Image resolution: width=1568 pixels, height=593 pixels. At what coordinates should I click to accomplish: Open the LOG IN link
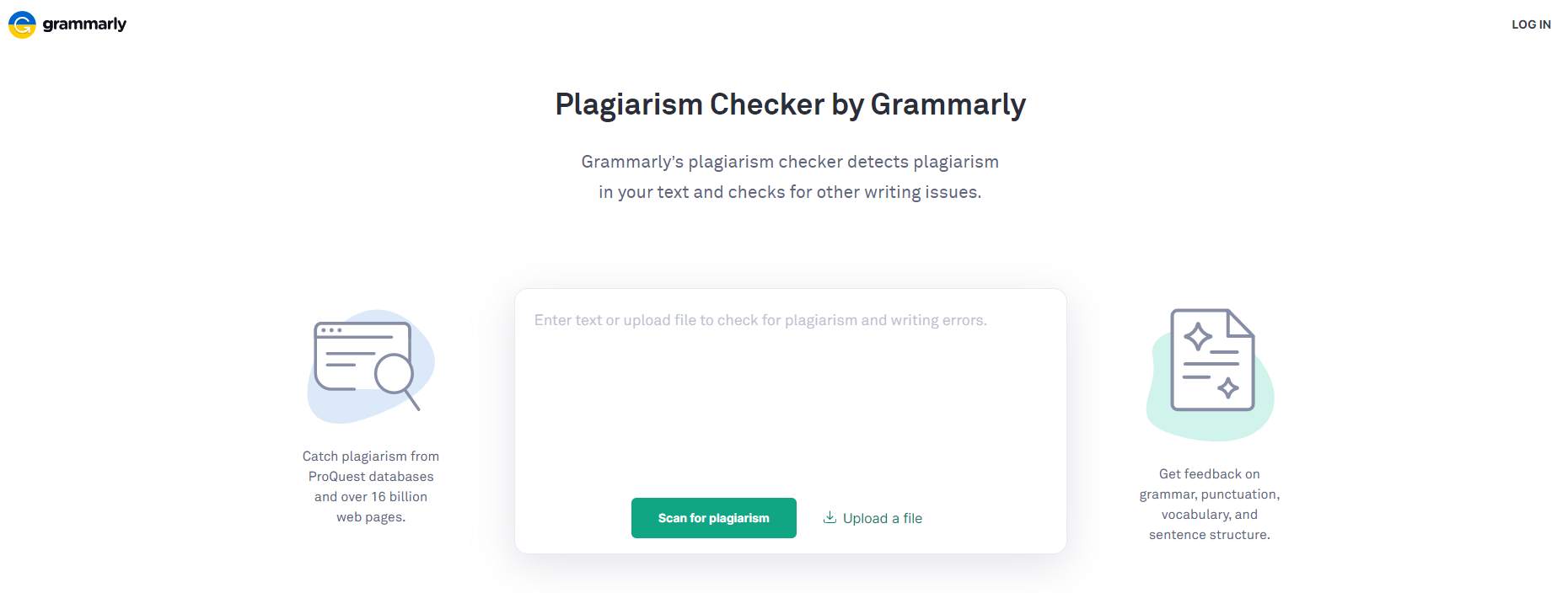click(1531, 24)
